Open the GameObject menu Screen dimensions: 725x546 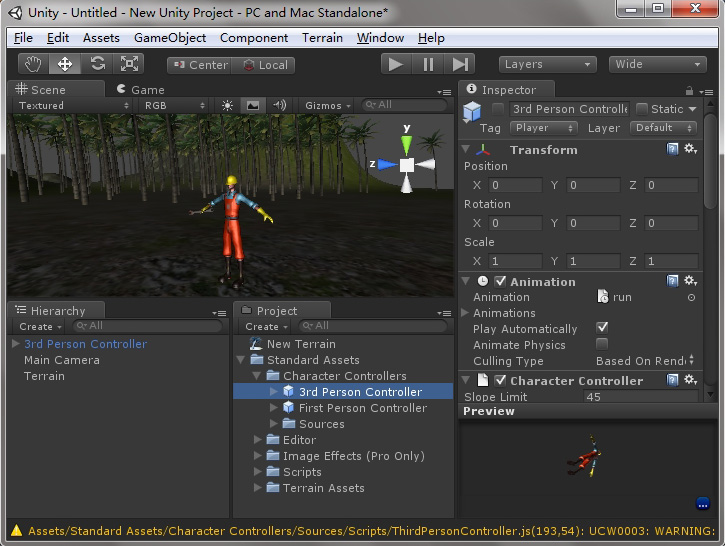point(170,38)
